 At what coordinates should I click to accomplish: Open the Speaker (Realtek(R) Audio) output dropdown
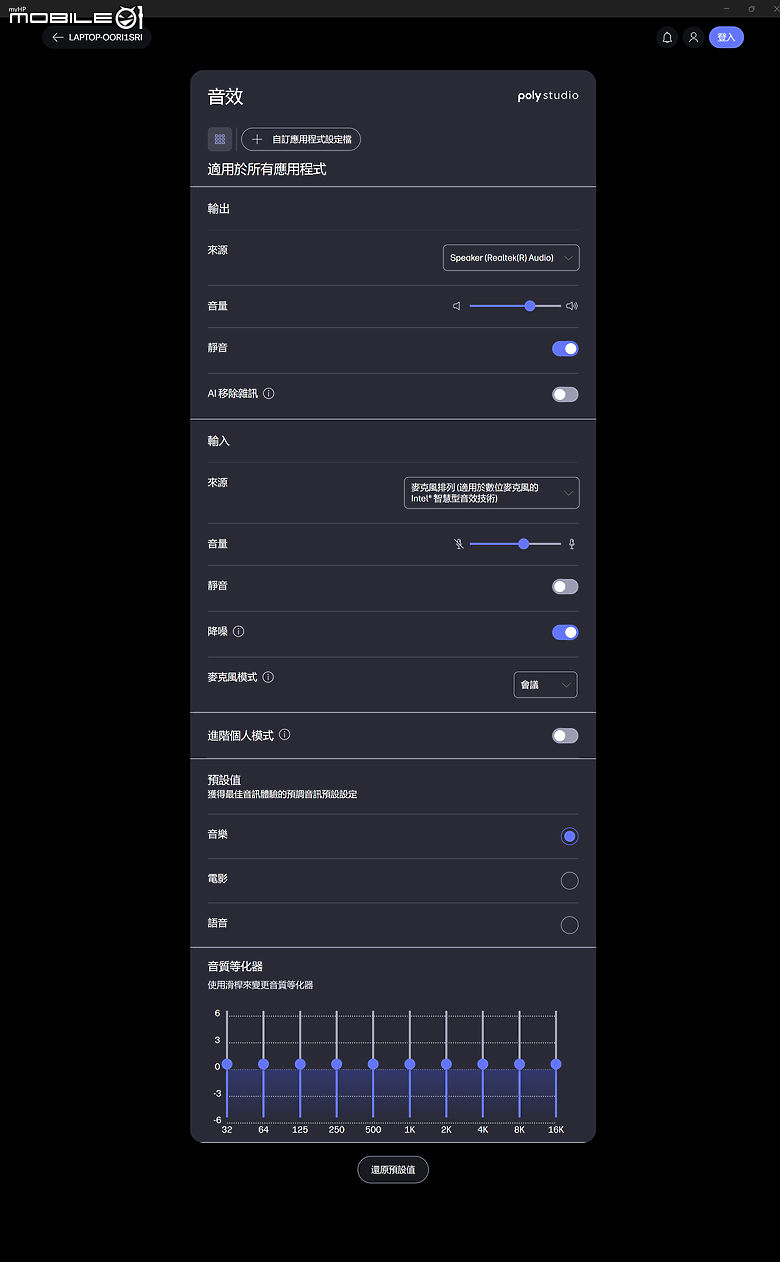click(511, 258)
